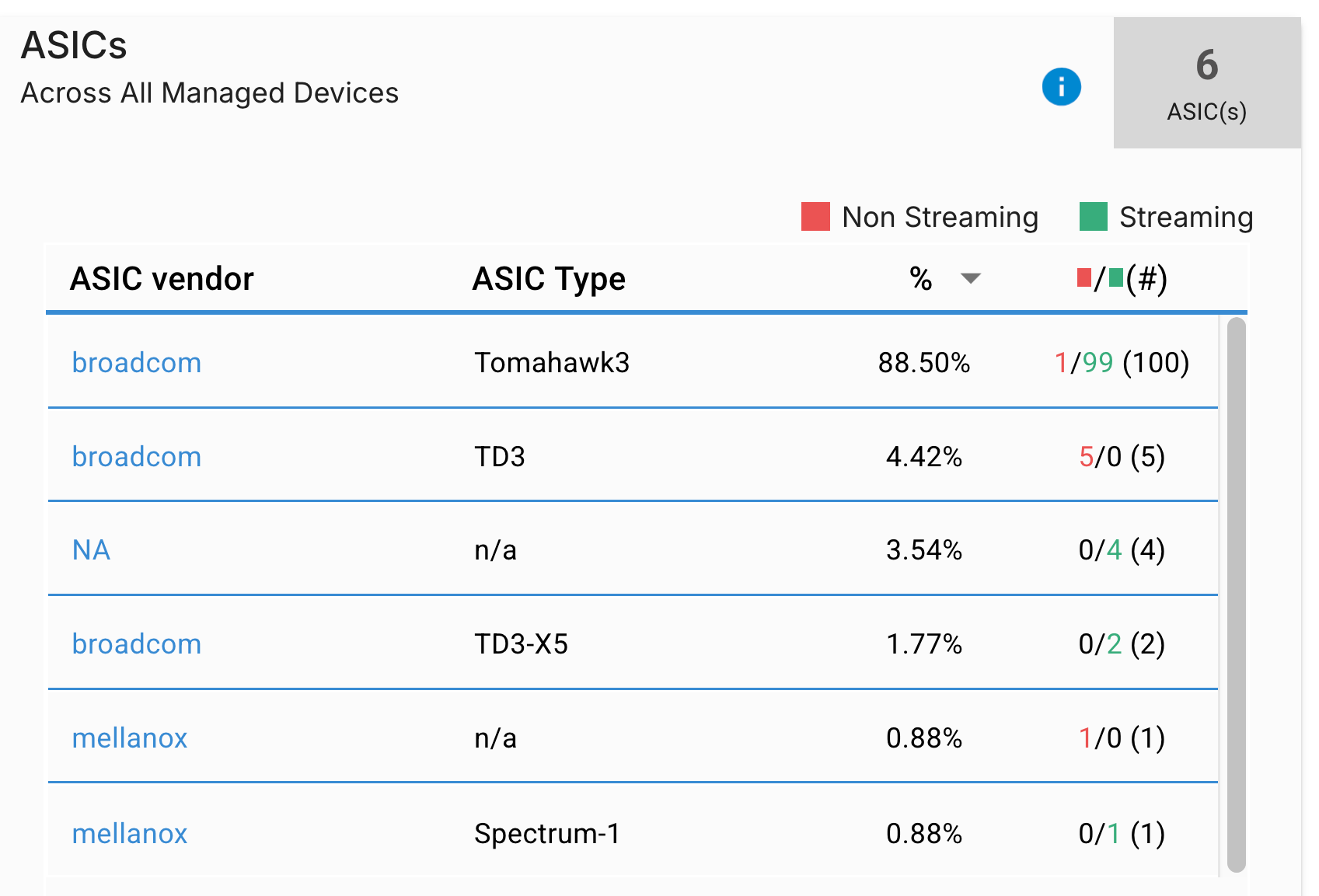
Task: Click the Non Streaming legend label
Action: [x=940, y=218]
